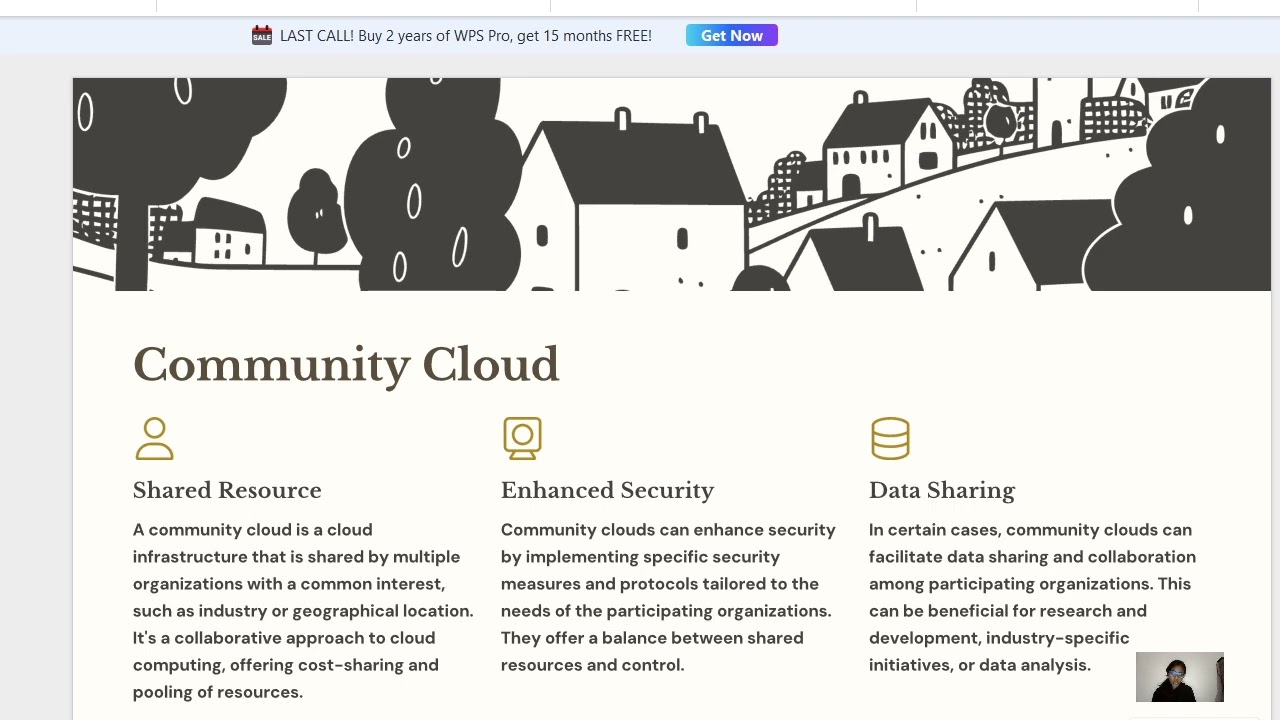This screenshot has width=1280, height=720.
Task: Select the Shared Resource heading
Action: (x=227, y=490)
